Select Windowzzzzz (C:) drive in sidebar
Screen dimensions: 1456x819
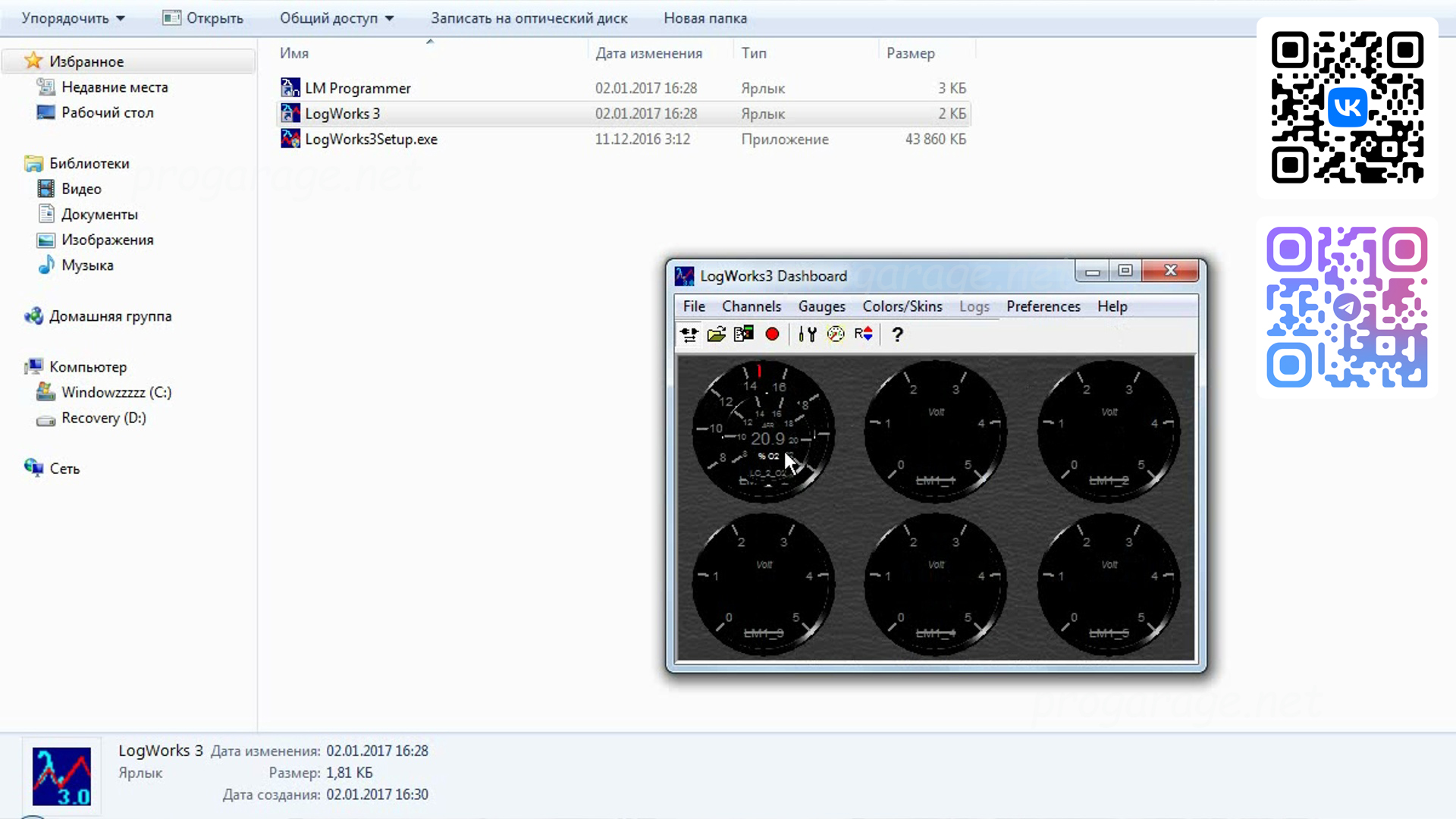[116, 392]
